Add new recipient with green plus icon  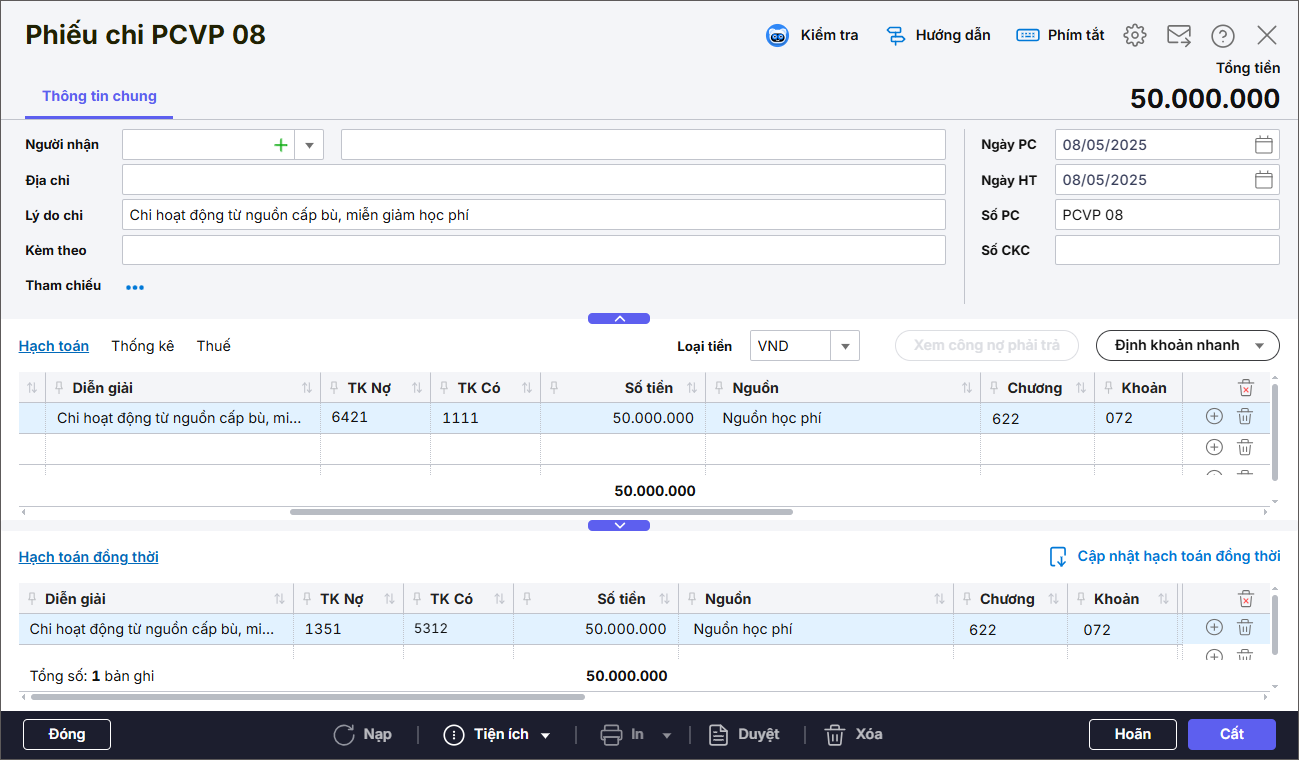click(281, 145)
